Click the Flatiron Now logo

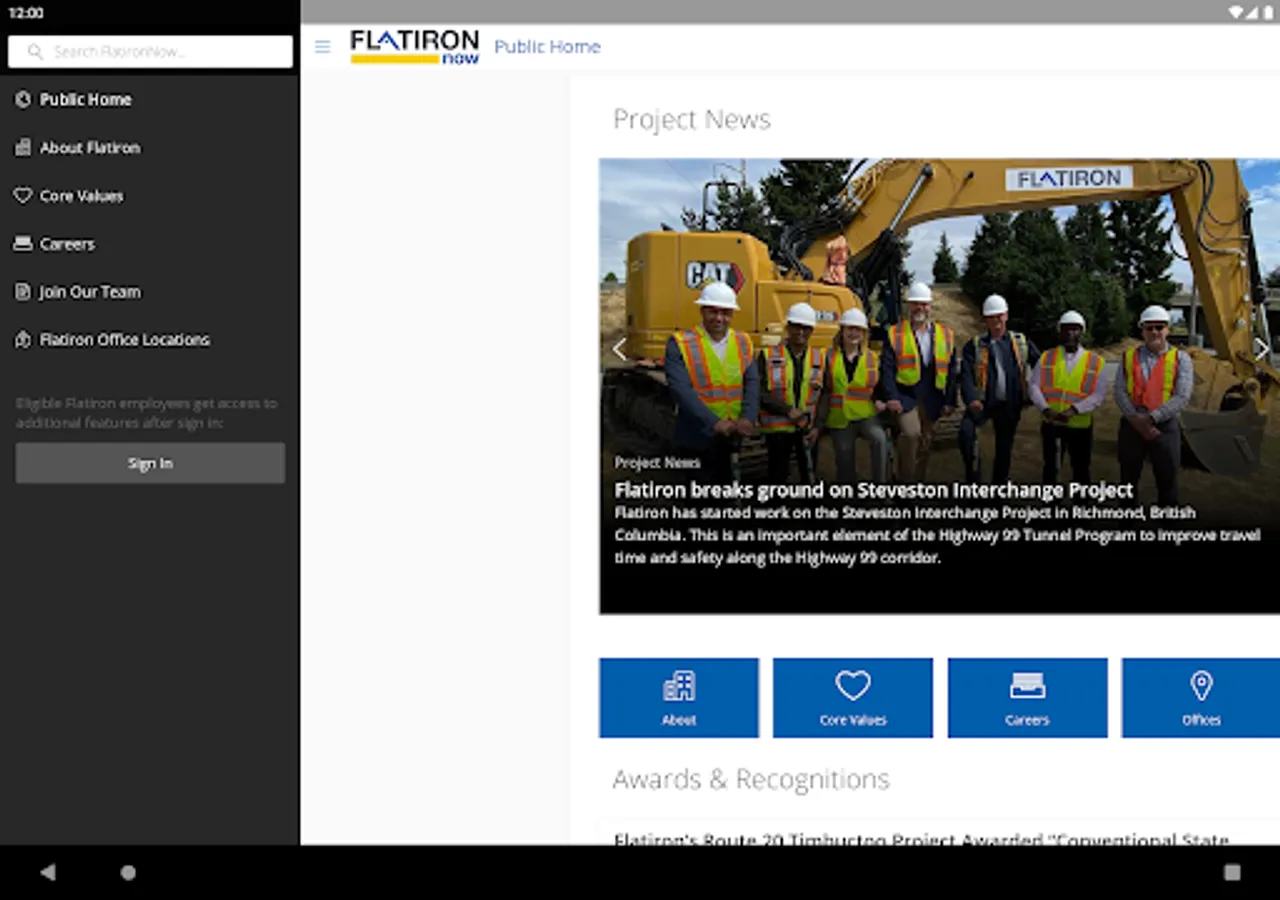tap(414, 47)
